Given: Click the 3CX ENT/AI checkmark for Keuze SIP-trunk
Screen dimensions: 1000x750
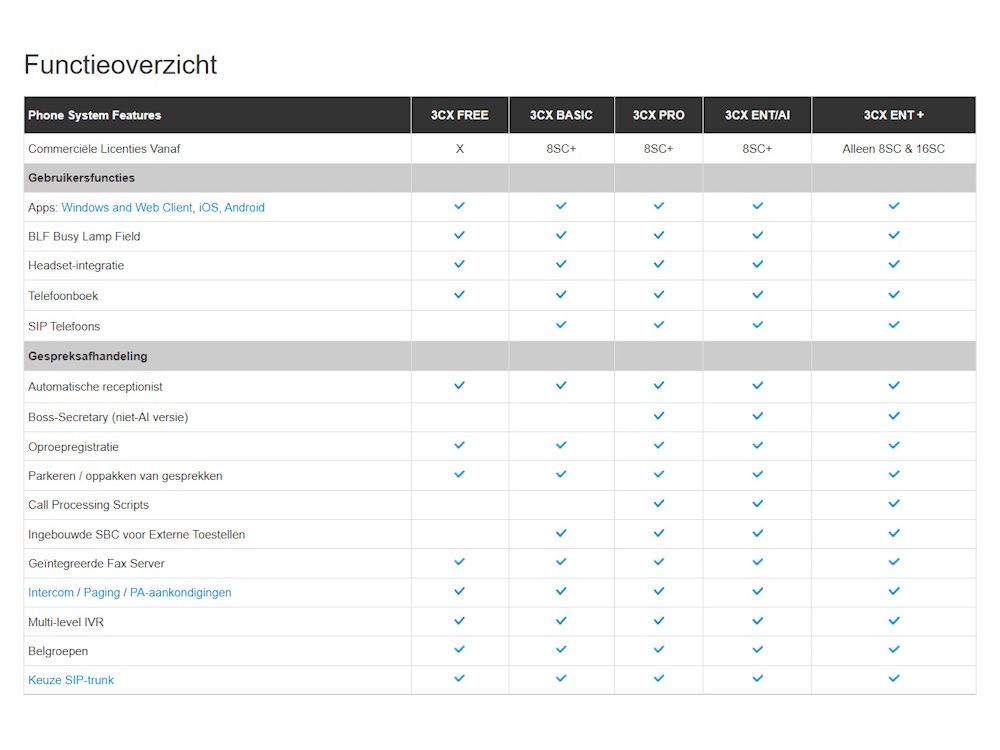Looking at the screenshot, I should point(758,679).
